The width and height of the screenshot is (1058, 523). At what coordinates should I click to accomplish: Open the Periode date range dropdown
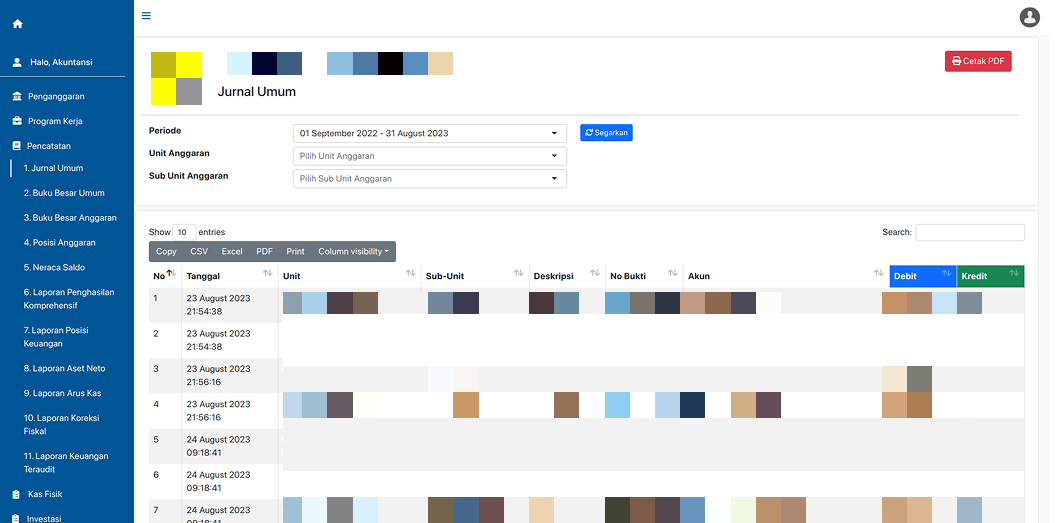pyautogui.click(x=429, y=133)
